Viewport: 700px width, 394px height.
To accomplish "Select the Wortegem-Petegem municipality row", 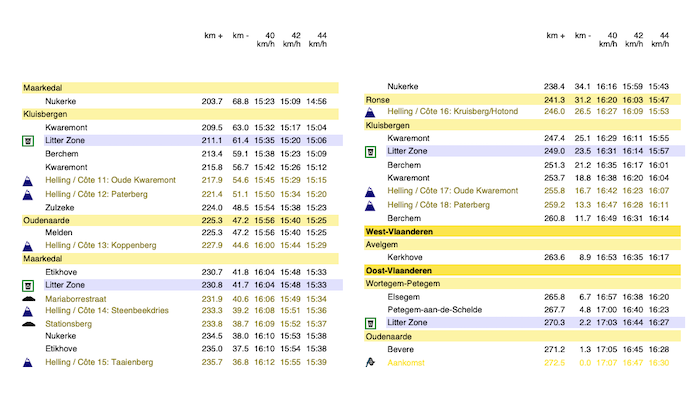I will click(x=522, y=283).
